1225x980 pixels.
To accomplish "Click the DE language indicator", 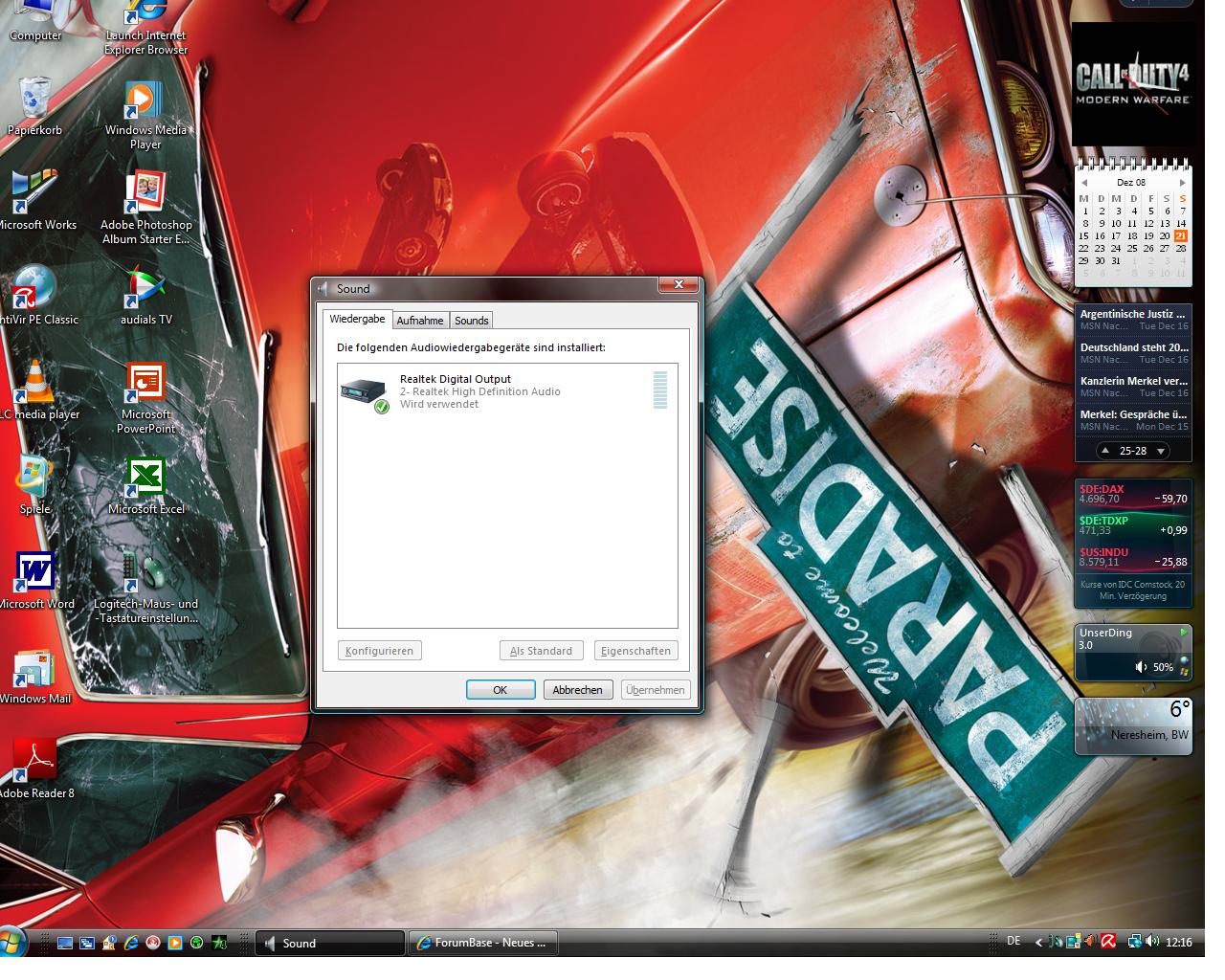I will click(1013, 942).
